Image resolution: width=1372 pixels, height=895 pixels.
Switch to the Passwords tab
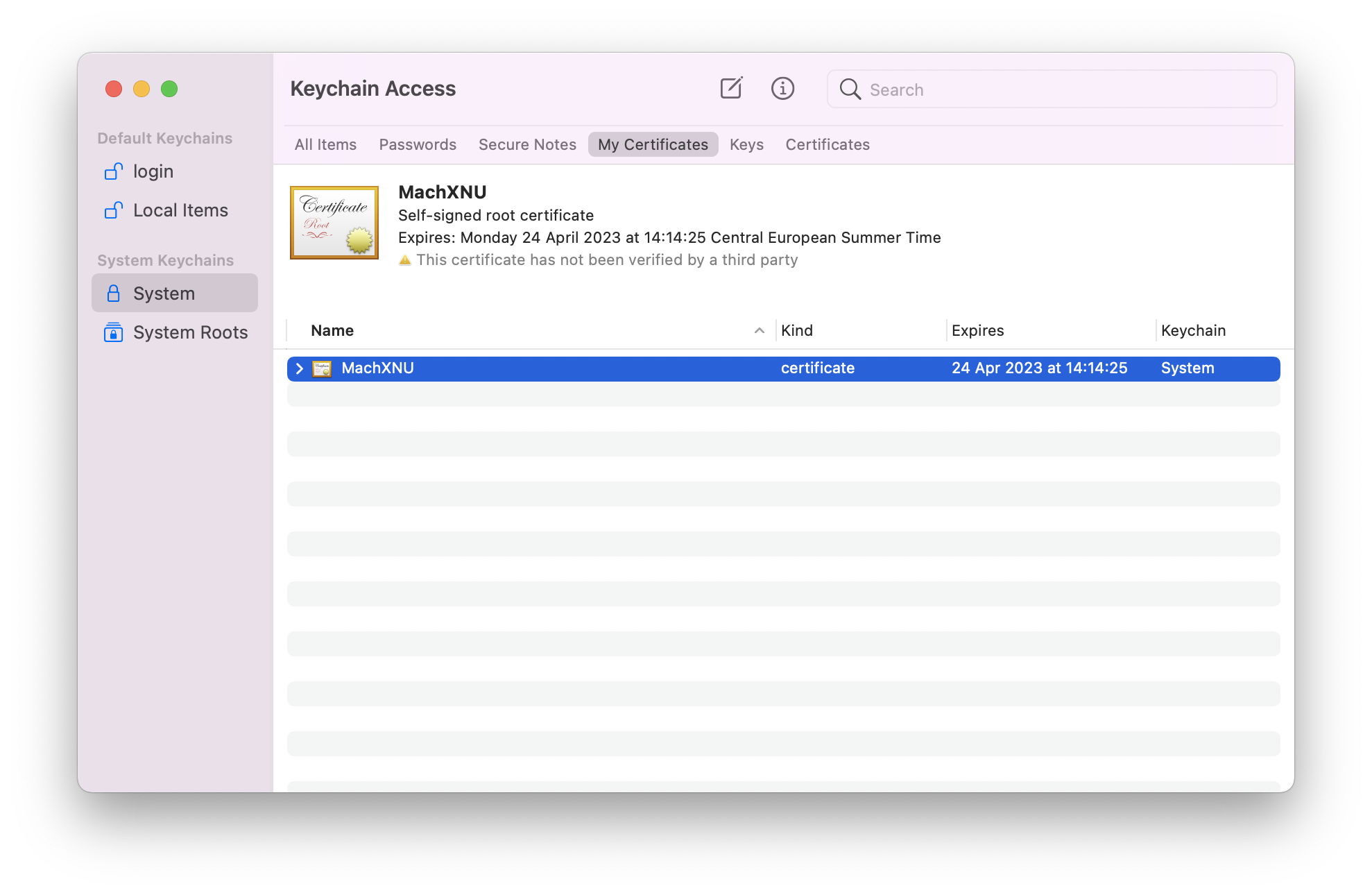[418, 144]
